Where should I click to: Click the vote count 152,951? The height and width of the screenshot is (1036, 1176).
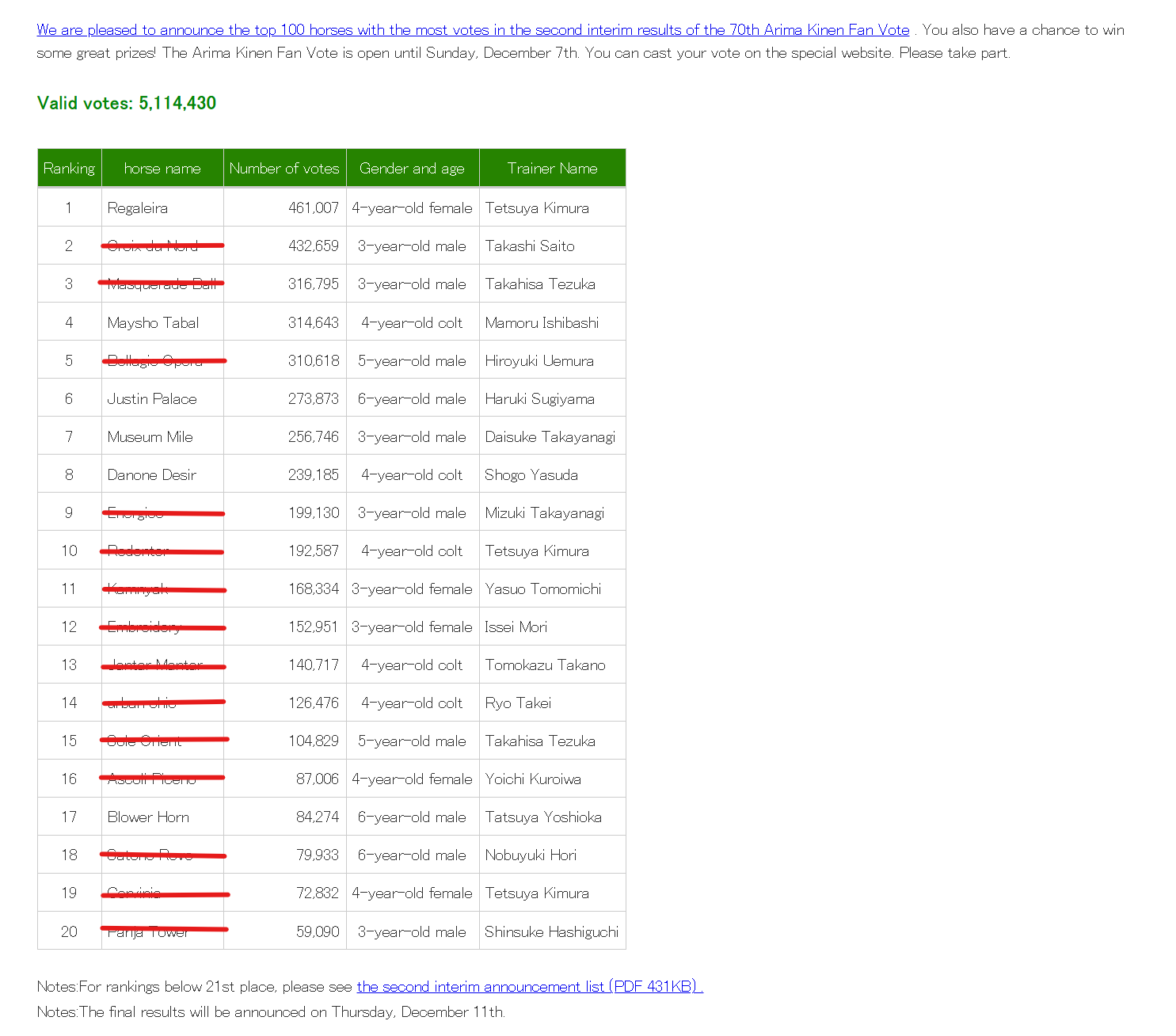pos(314,627)
